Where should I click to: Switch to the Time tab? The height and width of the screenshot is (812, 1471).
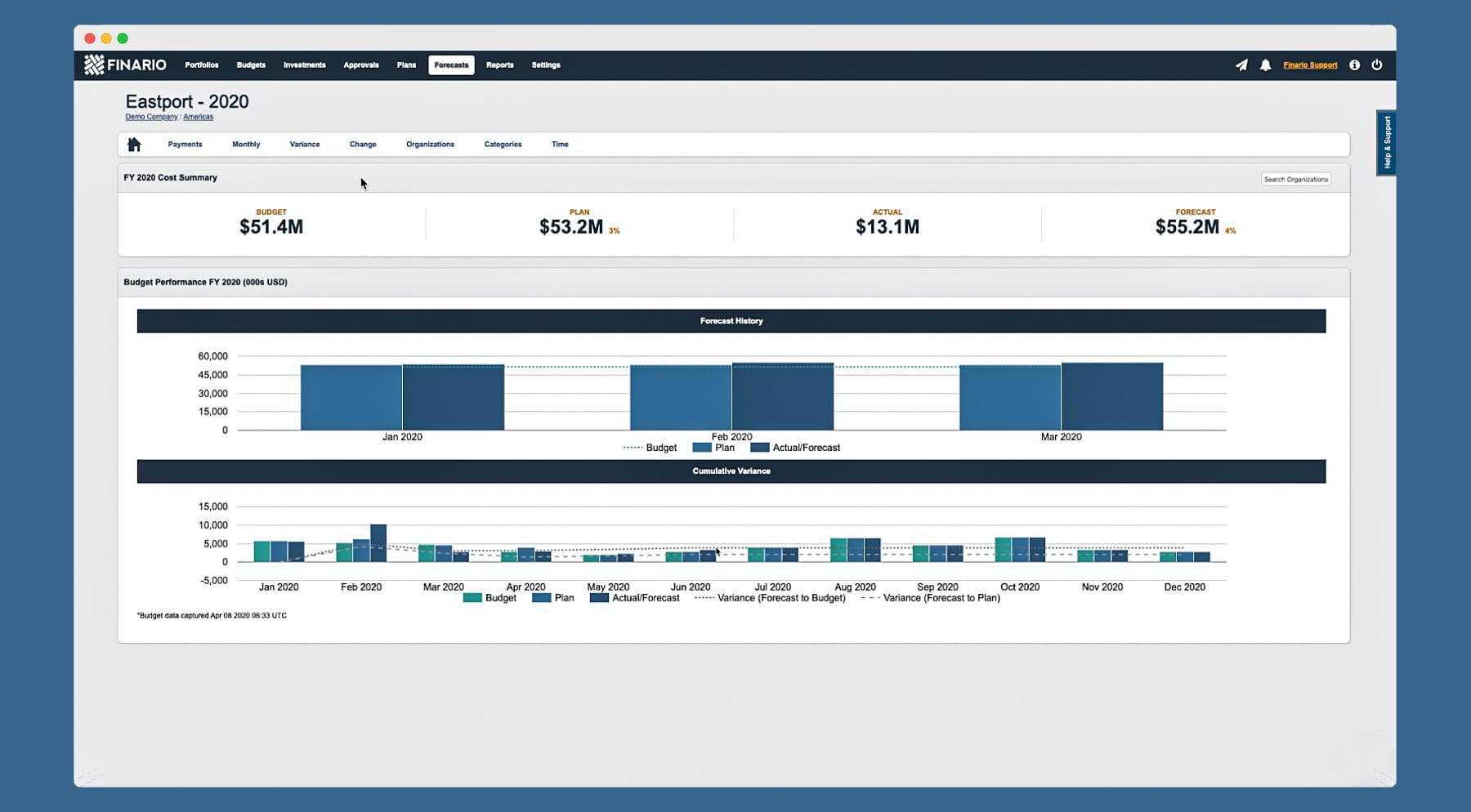tap(560, 145)
